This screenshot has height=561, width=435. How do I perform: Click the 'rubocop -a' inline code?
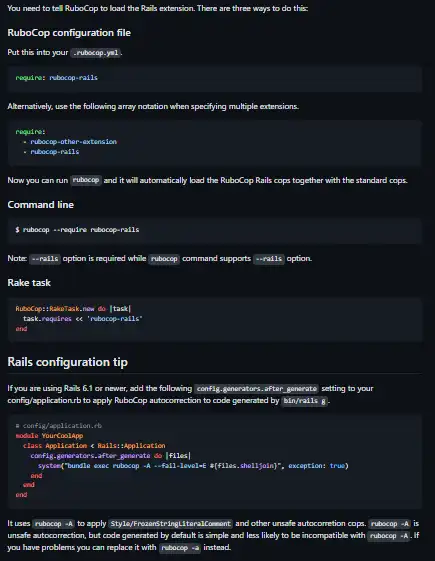180,548
